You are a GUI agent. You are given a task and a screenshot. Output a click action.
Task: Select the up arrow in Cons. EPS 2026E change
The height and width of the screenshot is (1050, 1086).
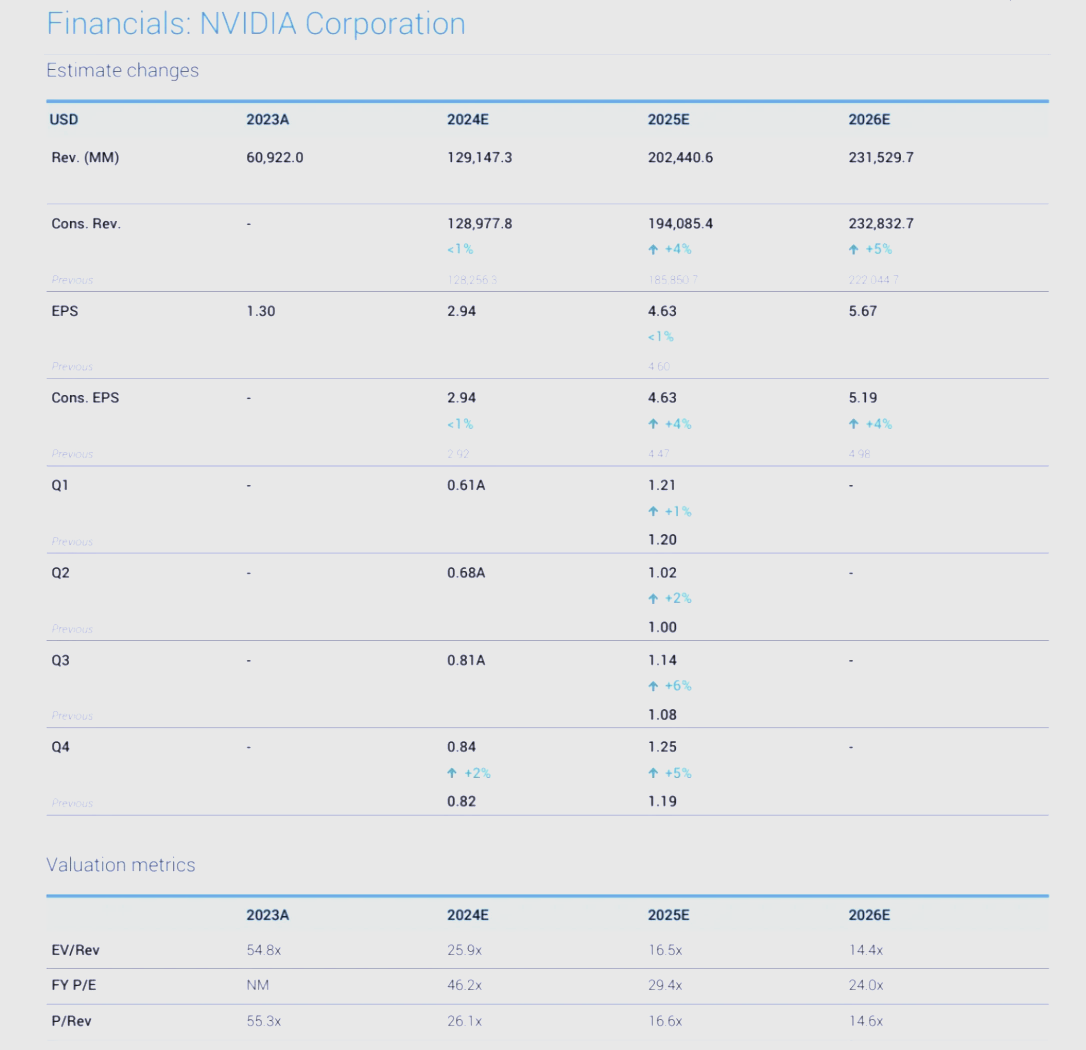coord(854,424)
